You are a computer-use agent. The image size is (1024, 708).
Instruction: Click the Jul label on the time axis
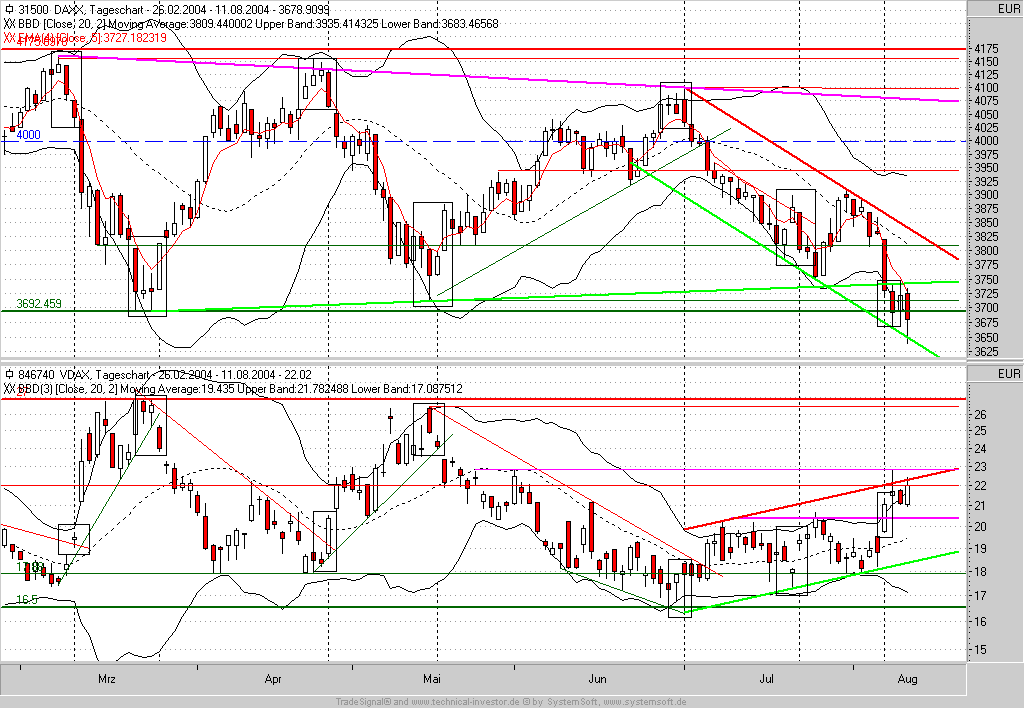click(x=766, y=679)
